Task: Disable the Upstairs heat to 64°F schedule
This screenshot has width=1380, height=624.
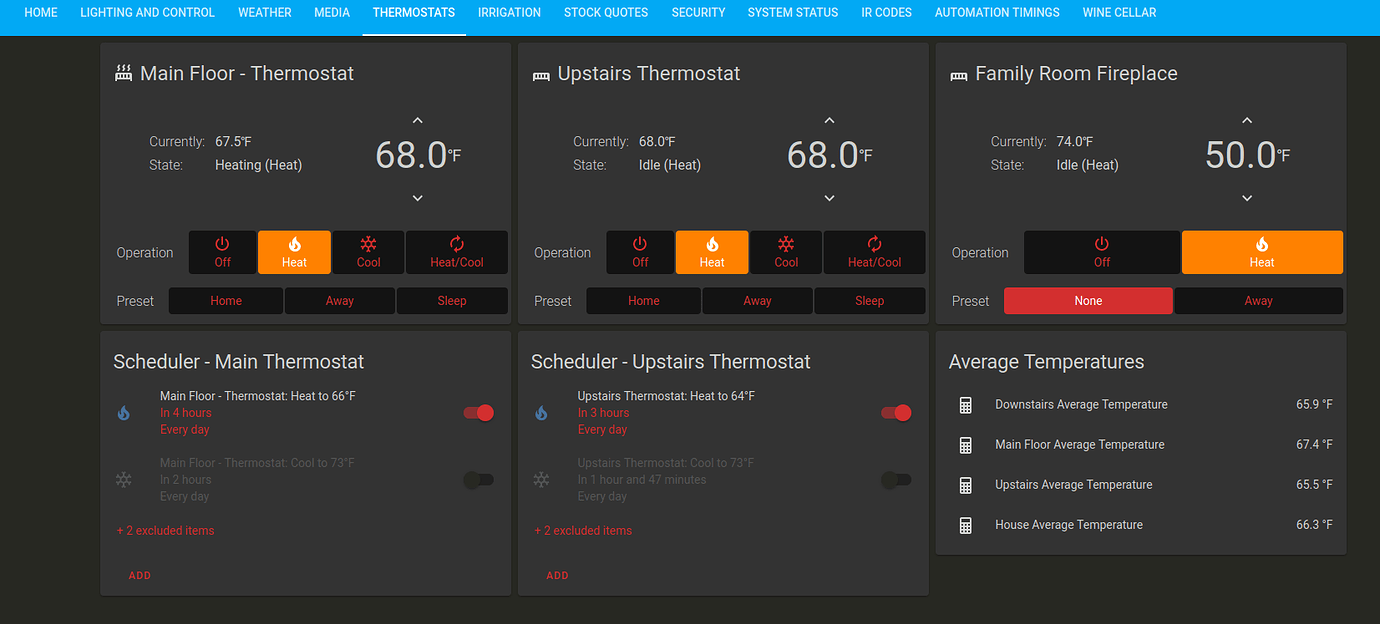Action: coord(896,412)
